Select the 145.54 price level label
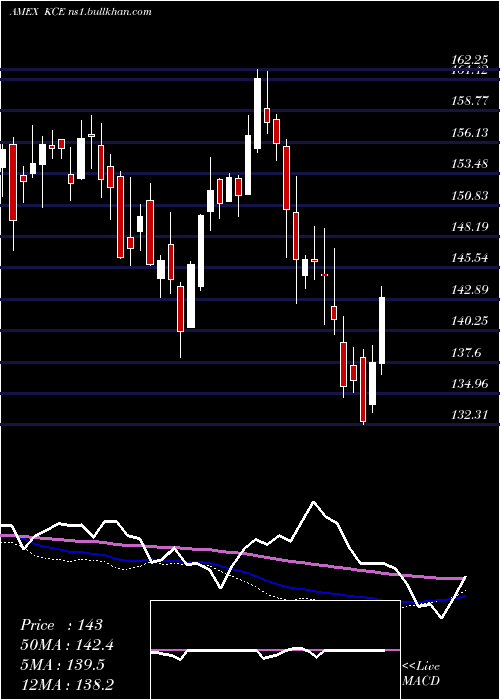The width and height of the screenshot is (500, 700). click(469, 258)
